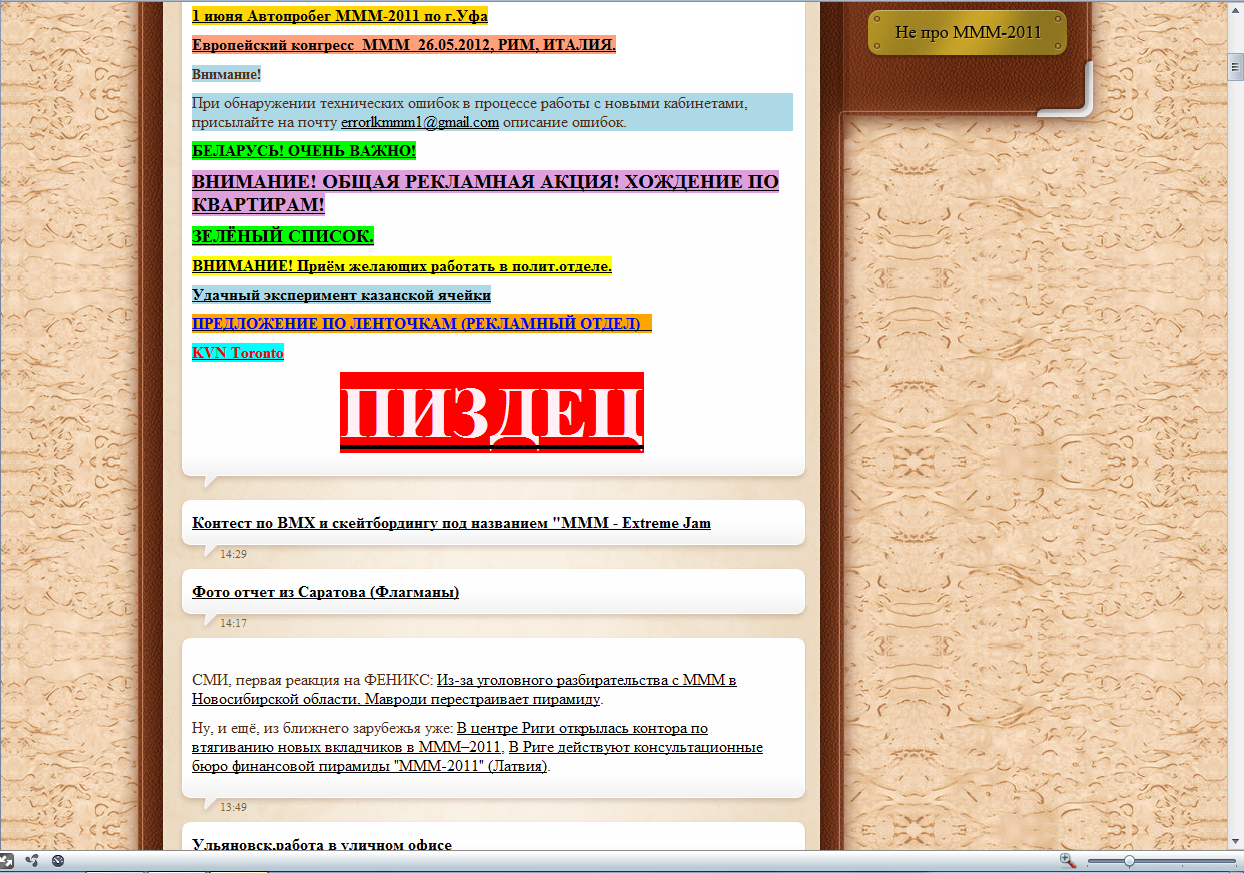Screen dimensions: 1244x873
Task: Click the 13:49 post timestamp
Action: [x=233, y=807]
